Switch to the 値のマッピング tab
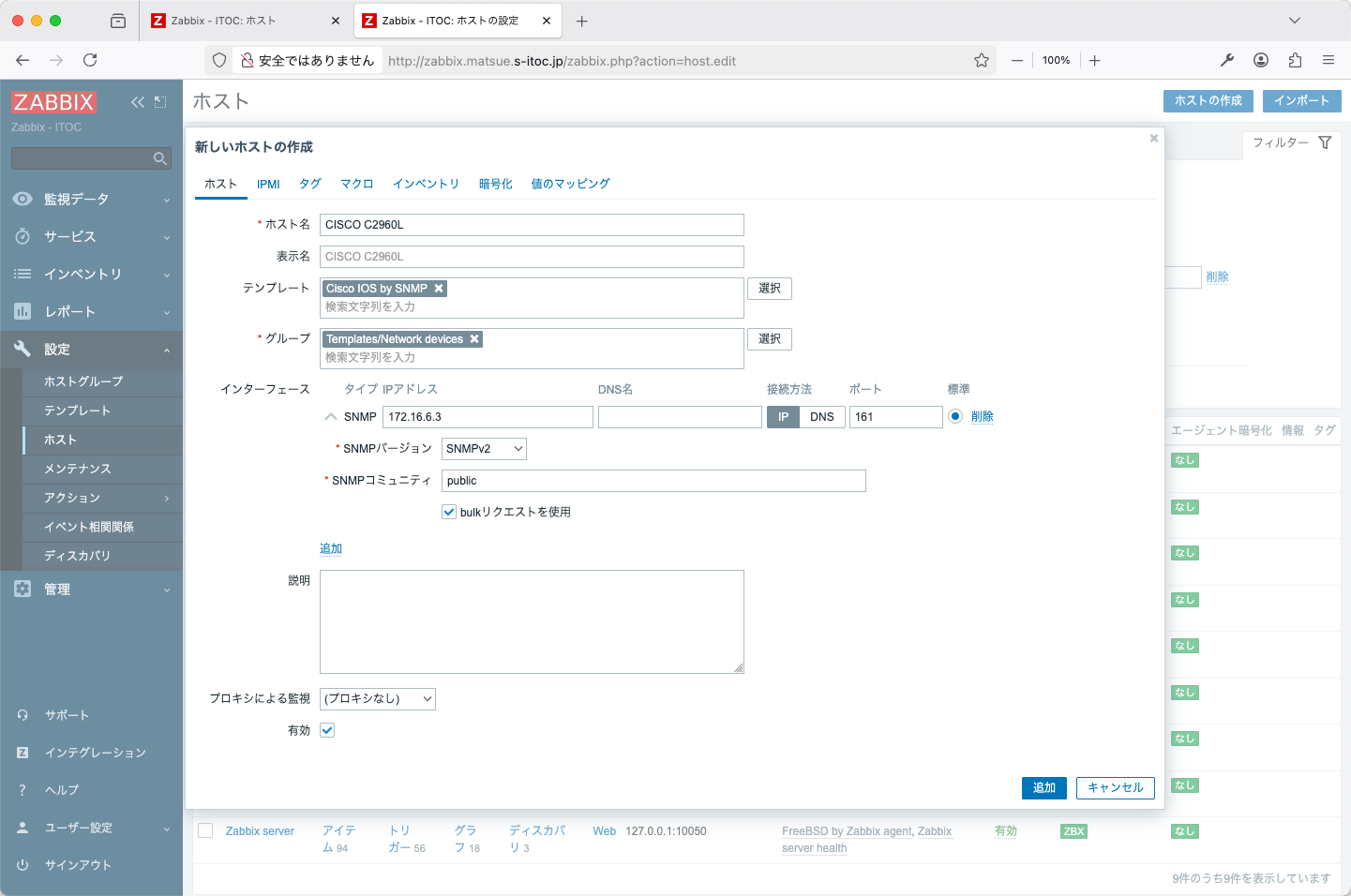 [x=571, y=184]
